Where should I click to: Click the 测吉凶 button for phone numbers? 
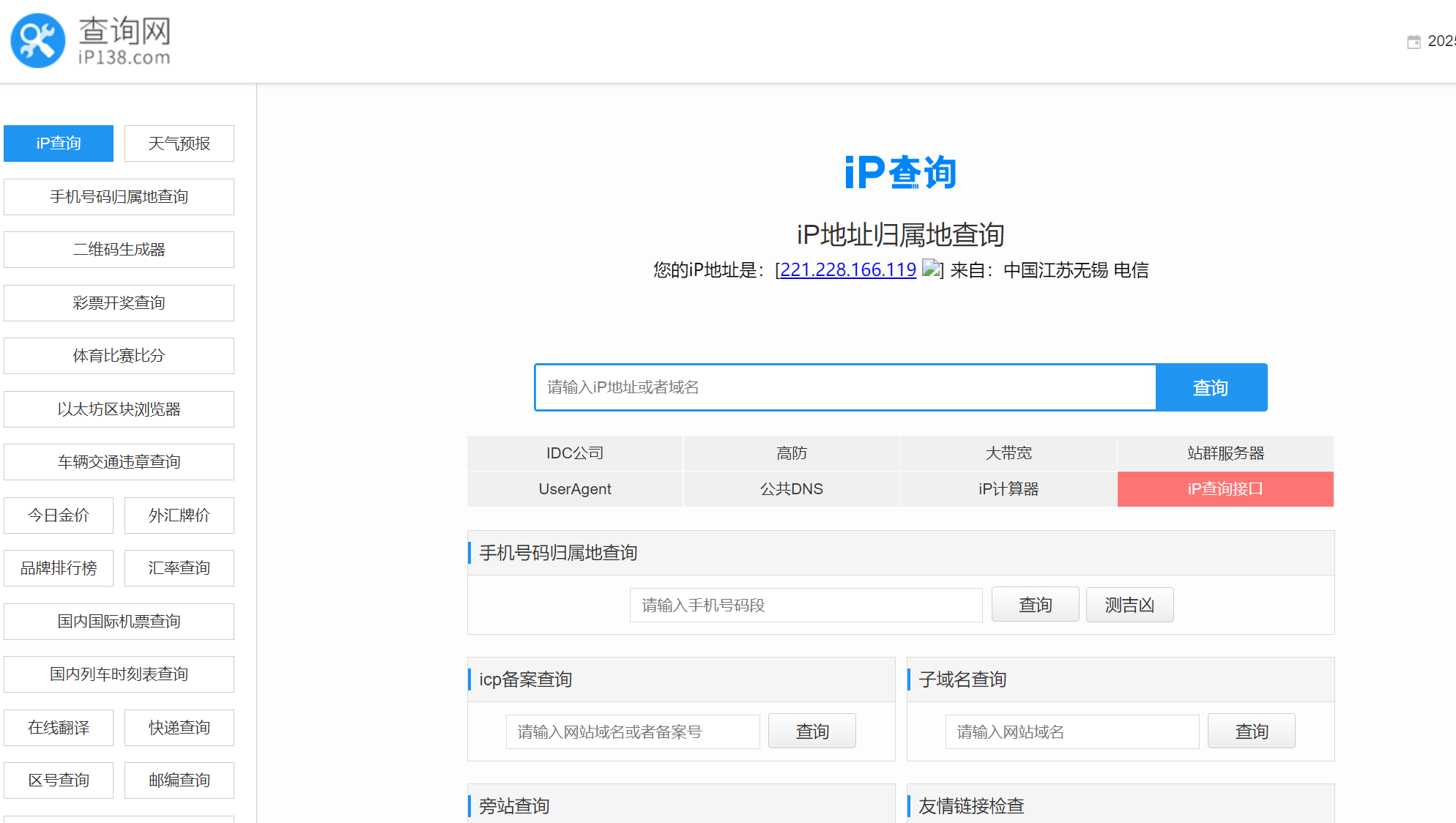1129,605
